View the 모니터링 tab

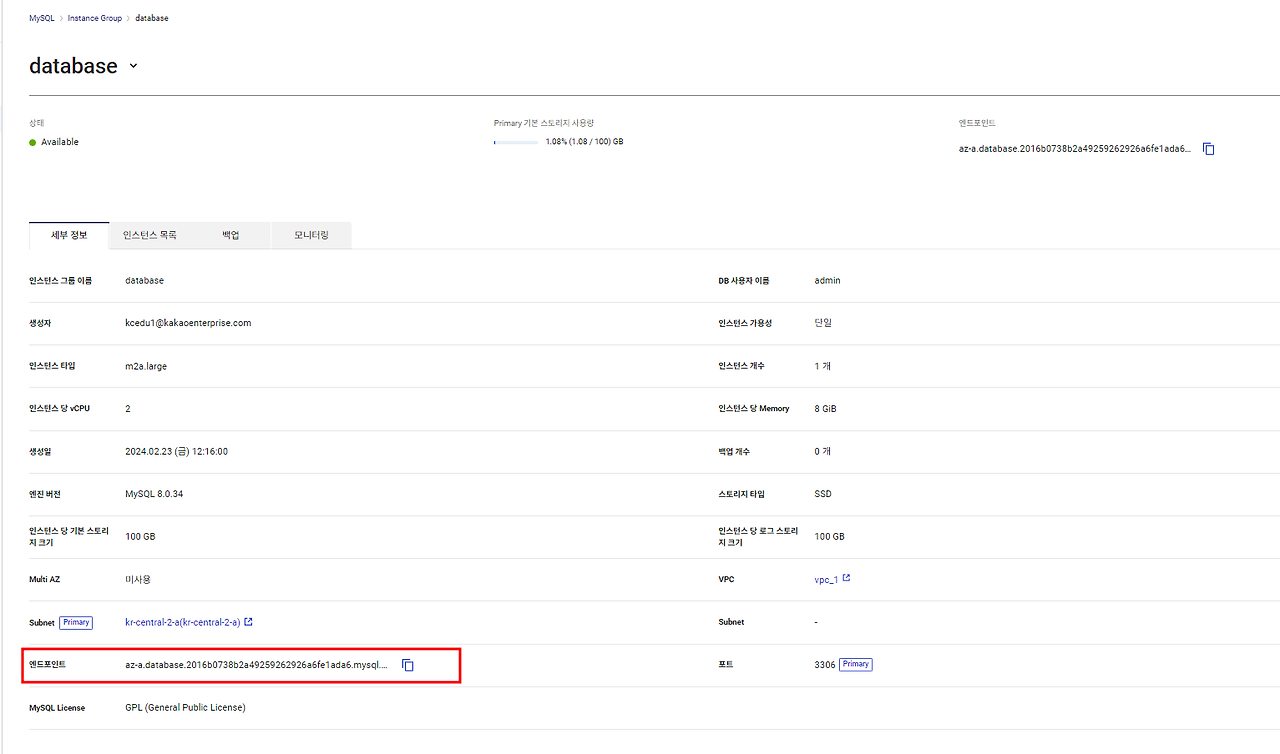click(311, 236)
